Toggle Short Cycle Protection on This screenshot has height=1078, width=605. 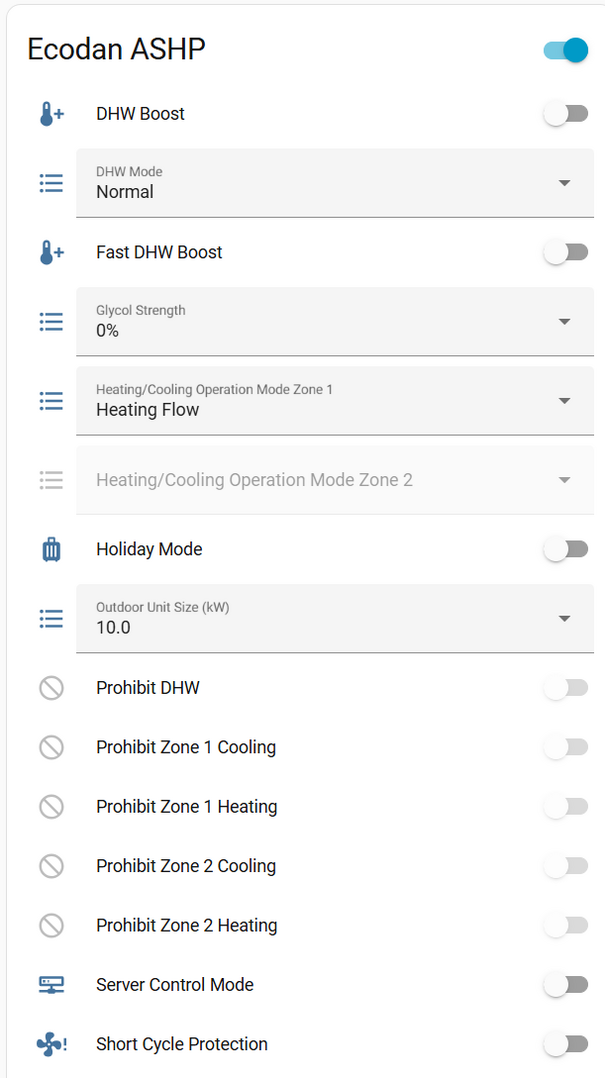tap(566, 1044)
